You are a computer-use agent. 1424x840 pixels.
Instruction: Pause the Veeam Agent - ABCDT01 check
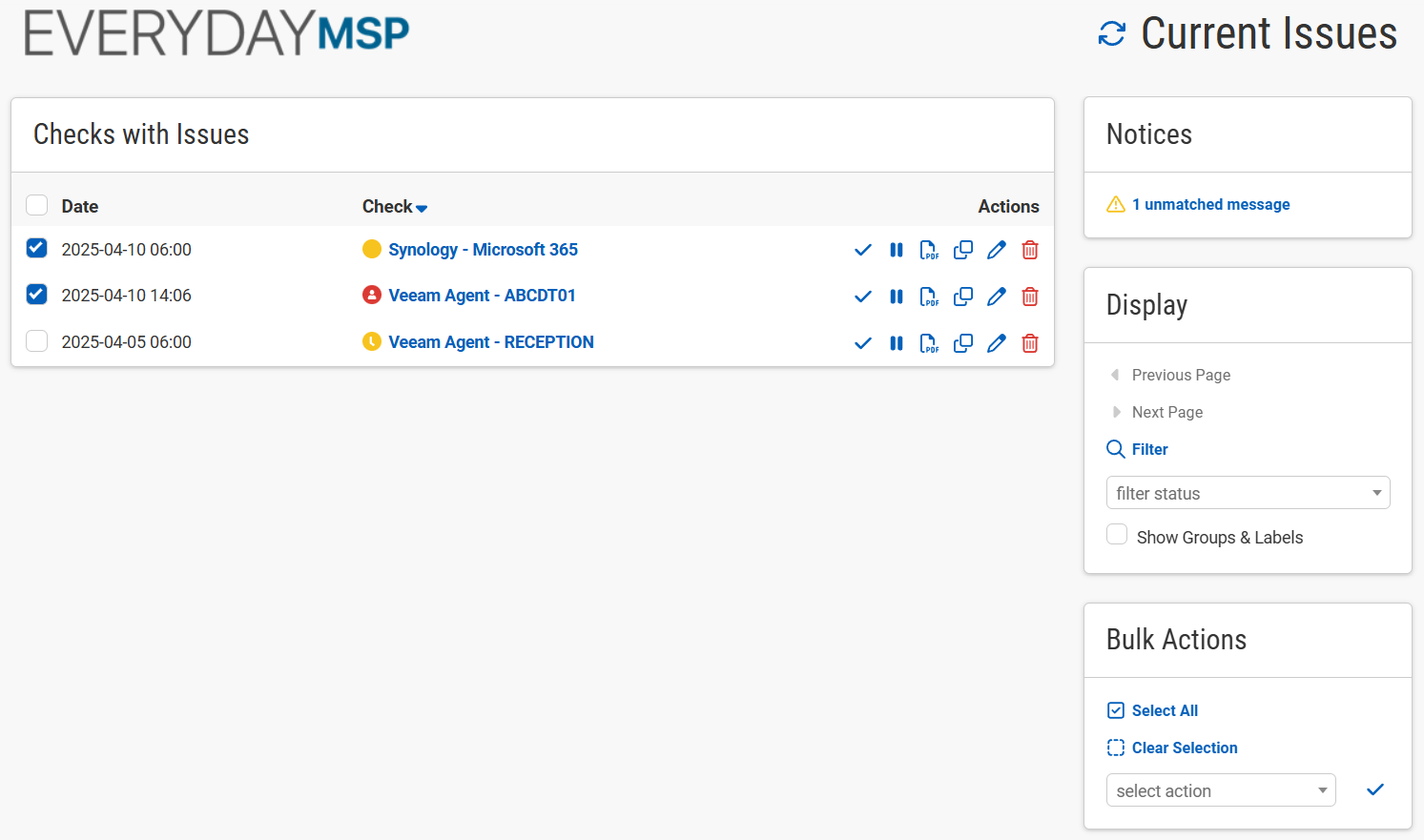tap(896, 297)
